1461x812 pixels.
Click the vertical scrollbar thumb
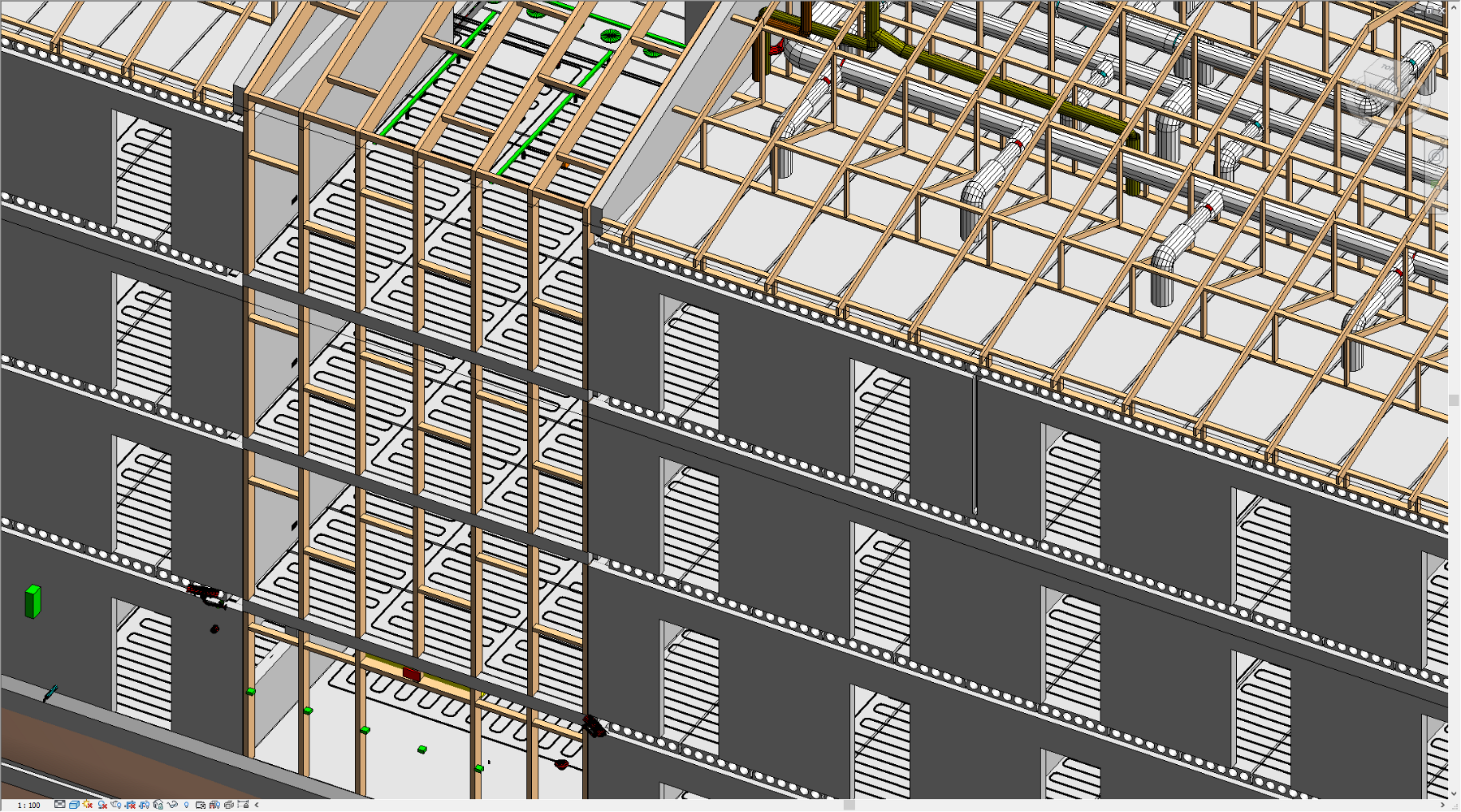1454,400
